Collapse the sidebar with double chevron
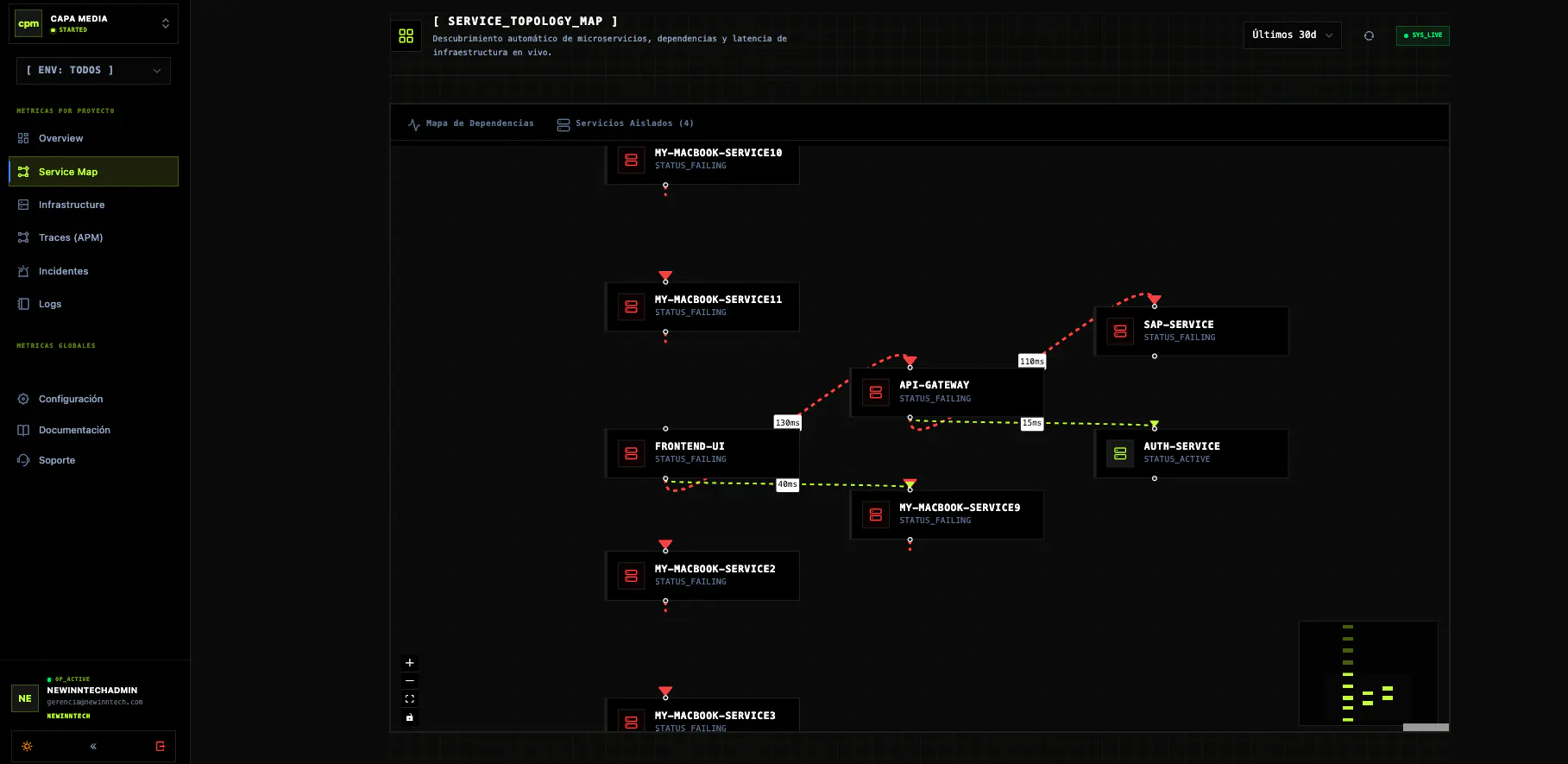 click(x=93, y=746)
